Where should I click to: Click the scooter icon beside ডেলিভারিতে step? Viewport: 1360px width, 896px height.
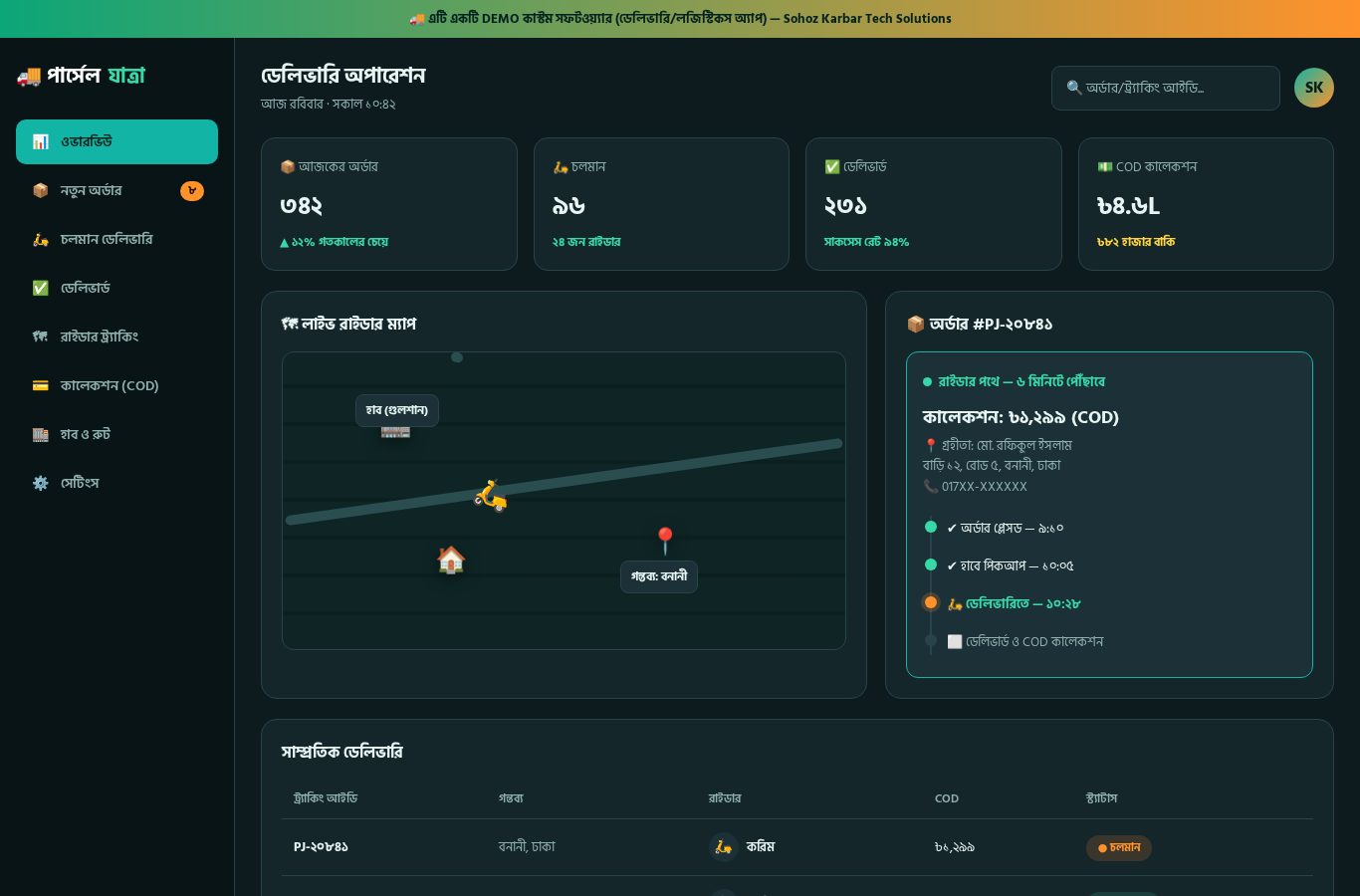tap(955, 603)
